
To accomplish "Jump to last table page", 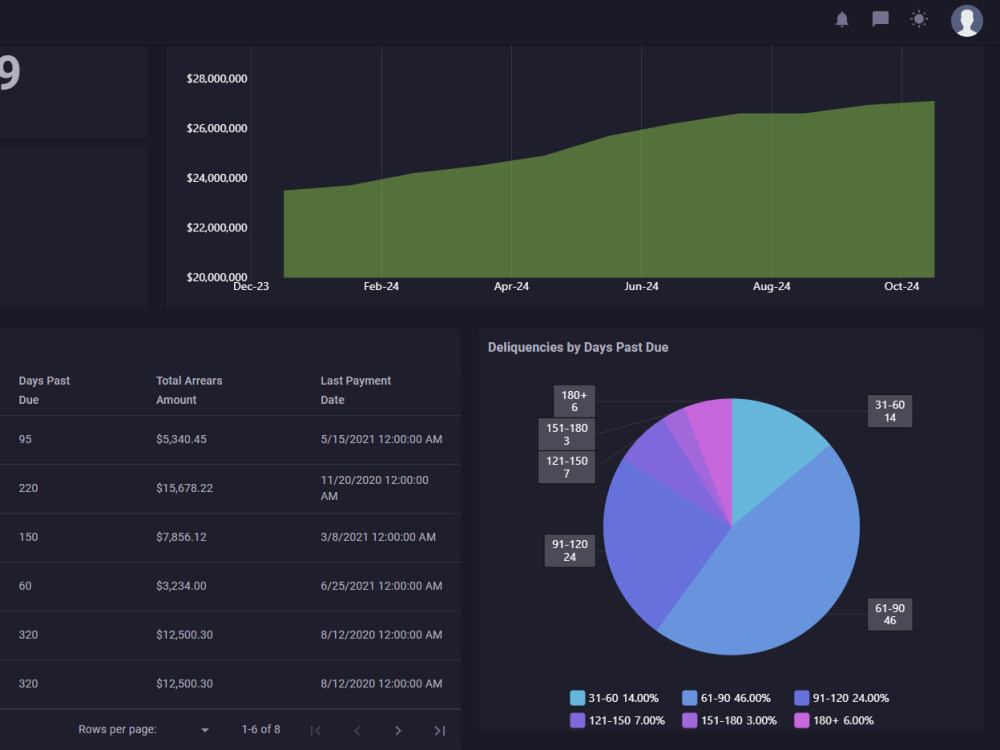I will tap(439, 730).
